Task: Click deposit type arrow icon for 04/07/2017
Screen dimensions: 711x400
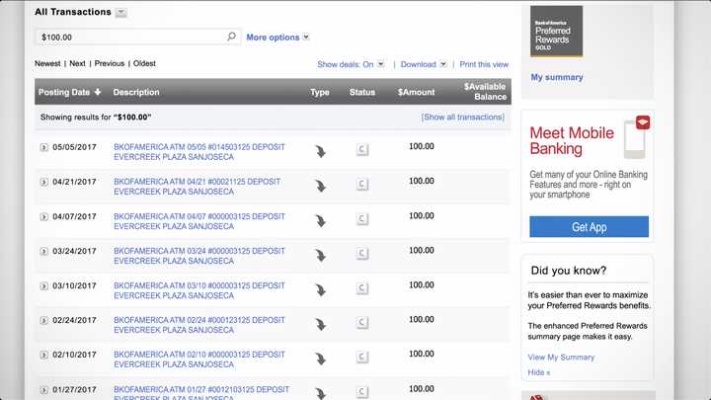Action: [320, 221]
